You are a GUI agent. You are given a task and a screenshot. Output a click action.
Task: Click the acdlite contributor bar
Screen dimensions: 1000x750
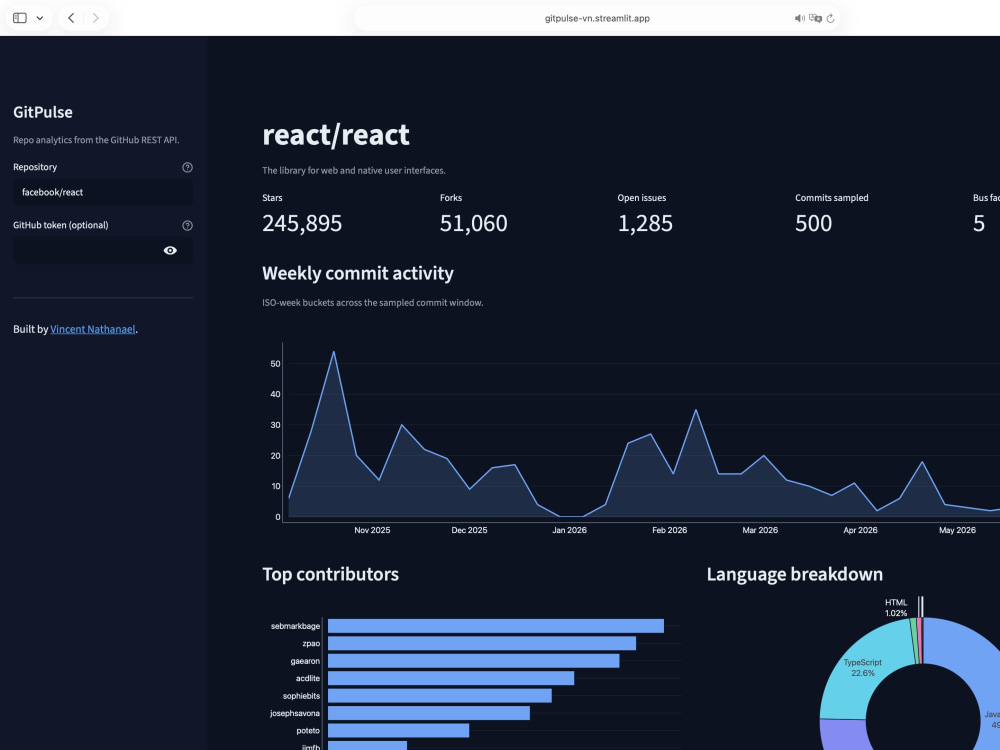tap(451, 679)
